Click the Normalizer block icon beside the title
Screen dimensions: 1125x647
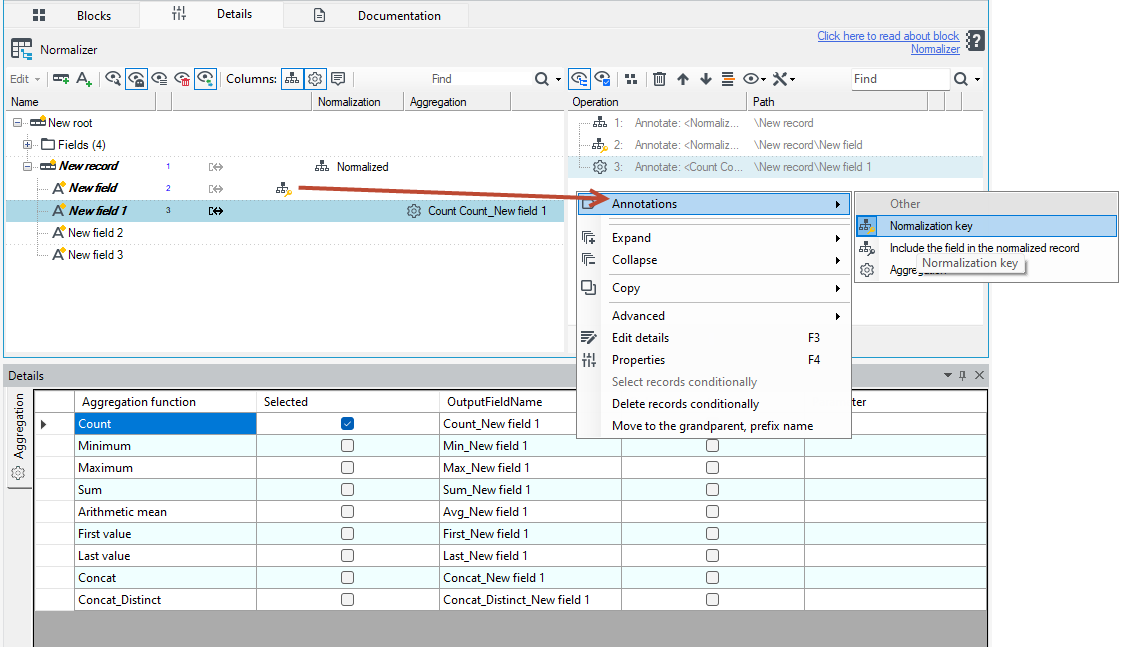tap(22, 49)
